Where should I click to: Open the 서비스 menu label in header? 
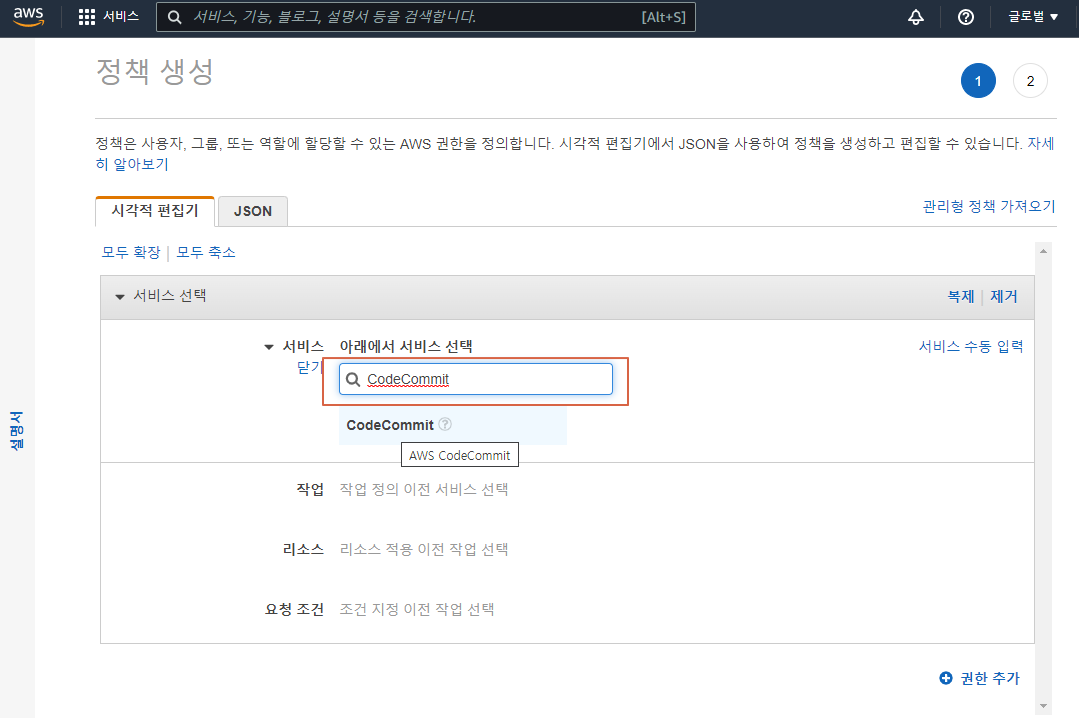click(x=121, y=17)
